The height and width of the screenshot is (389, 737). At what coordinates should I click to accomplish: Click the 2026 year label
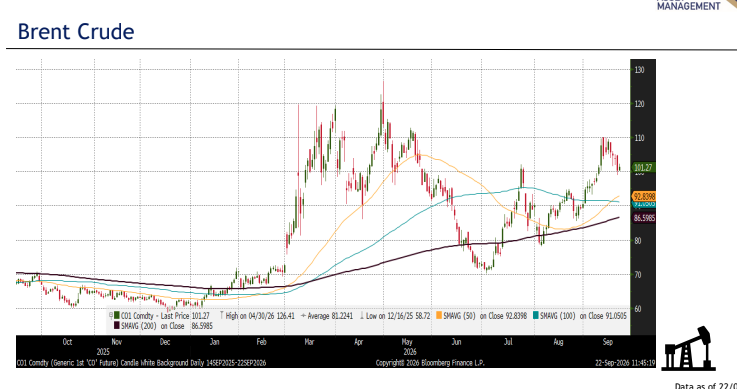tap(409, 351)
